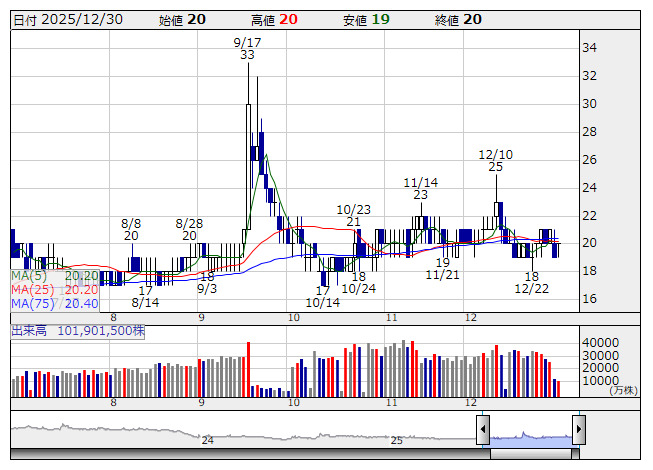Image resolution: width=653 pixels, height=470 pixels.
Task: Click the right range handle arrow in navigator
Action: click(578, 430)
